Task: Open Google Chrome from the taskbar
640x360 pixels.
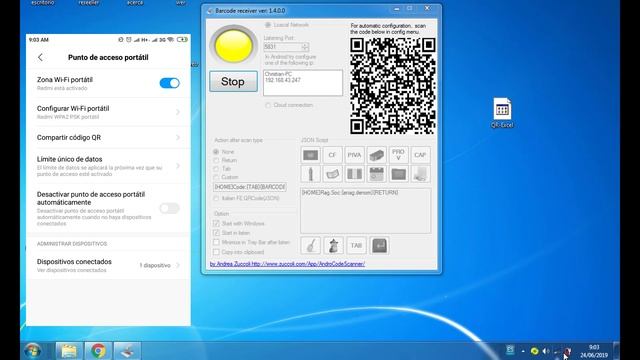Action: click(98, 351)
